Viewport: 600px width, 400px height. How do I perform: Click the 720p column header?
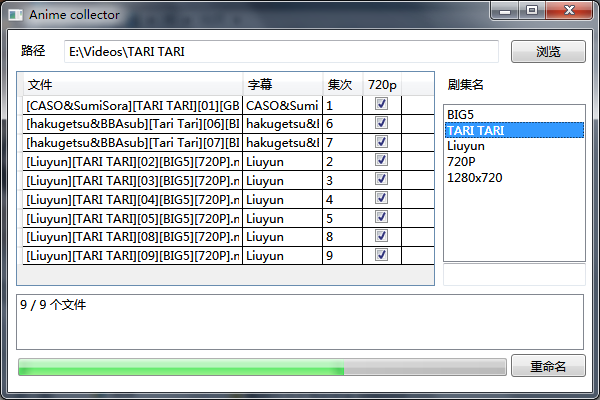[x=381, y=84]
